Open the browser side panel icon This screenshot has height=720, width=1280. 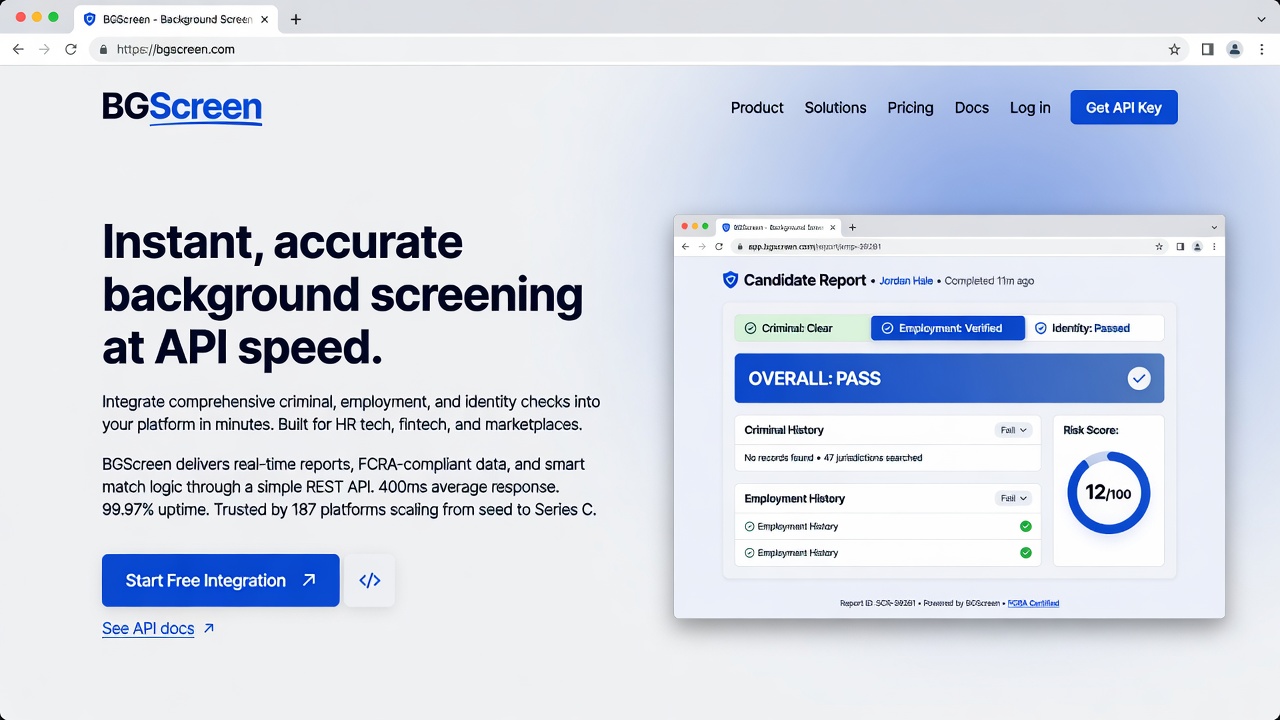(x=1208, y=49)
